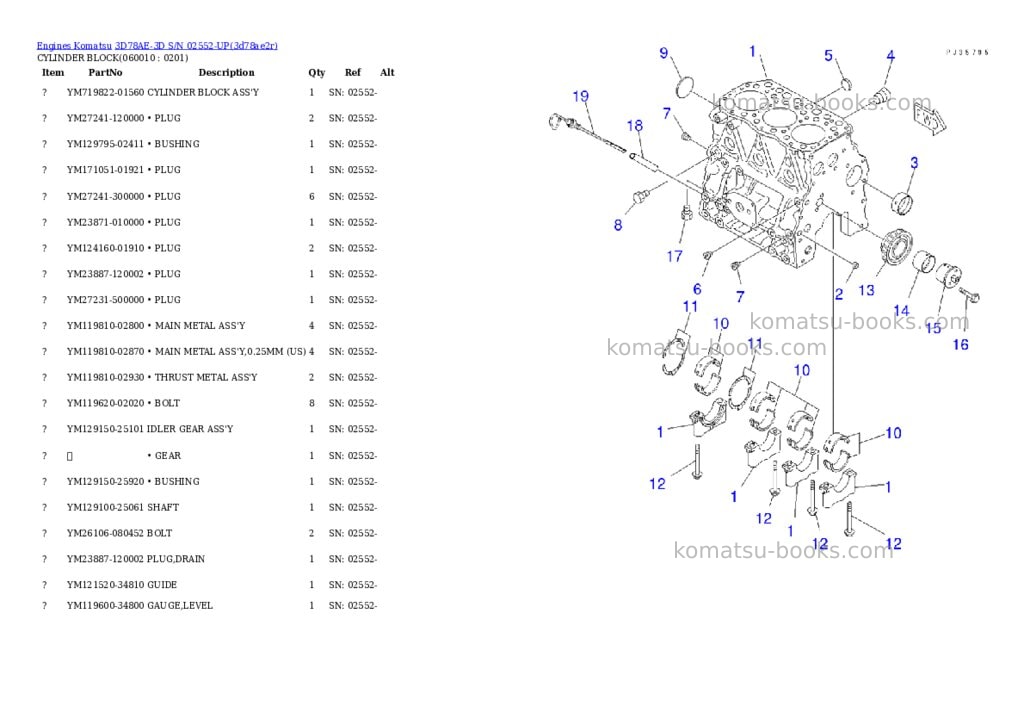Screen dimensions: 1024x725
Task: Click callout number 16 in diagram
Action: [961, 344]
